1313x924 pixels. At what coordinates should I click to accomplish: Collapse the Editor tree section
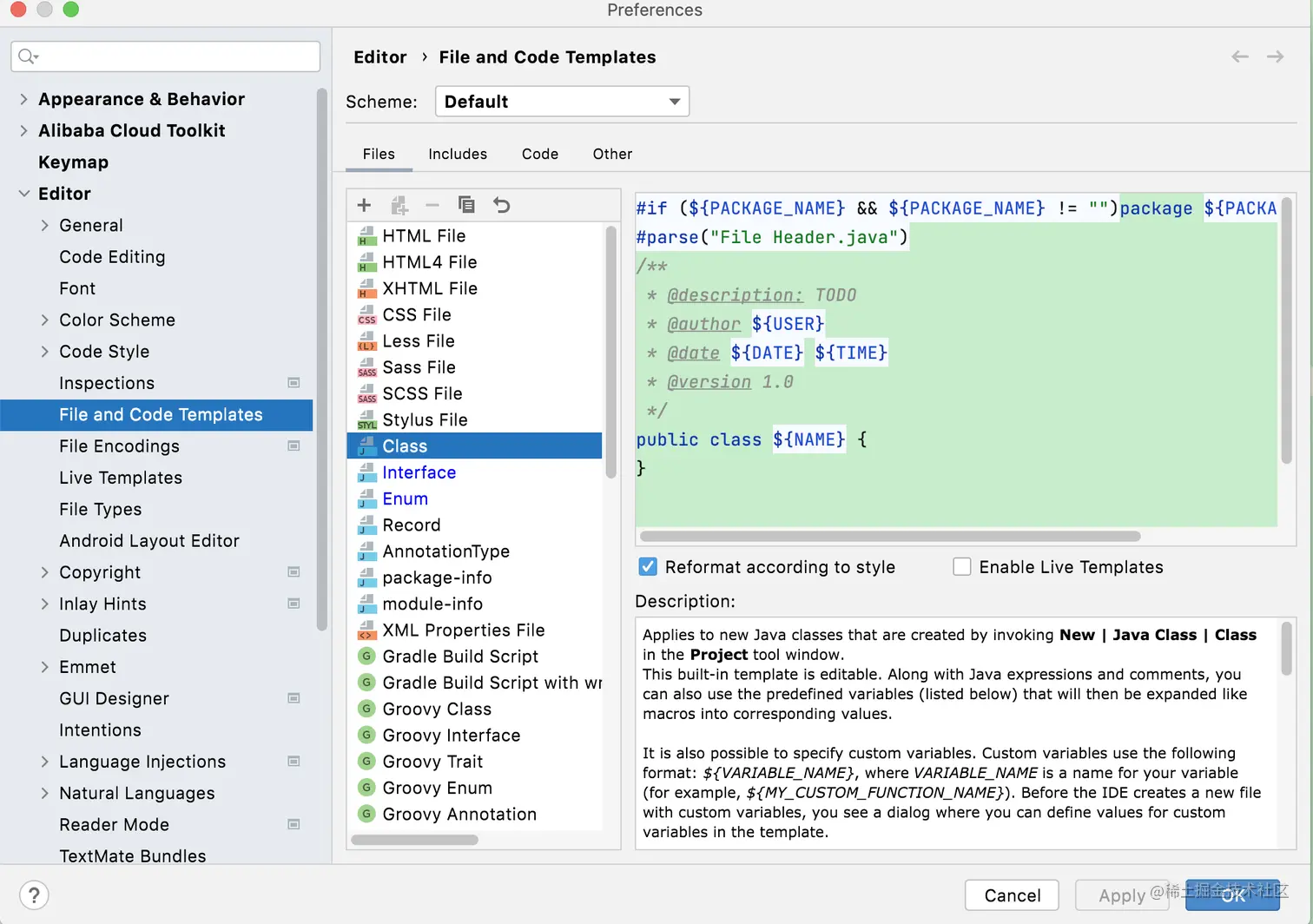pos(23,194)
